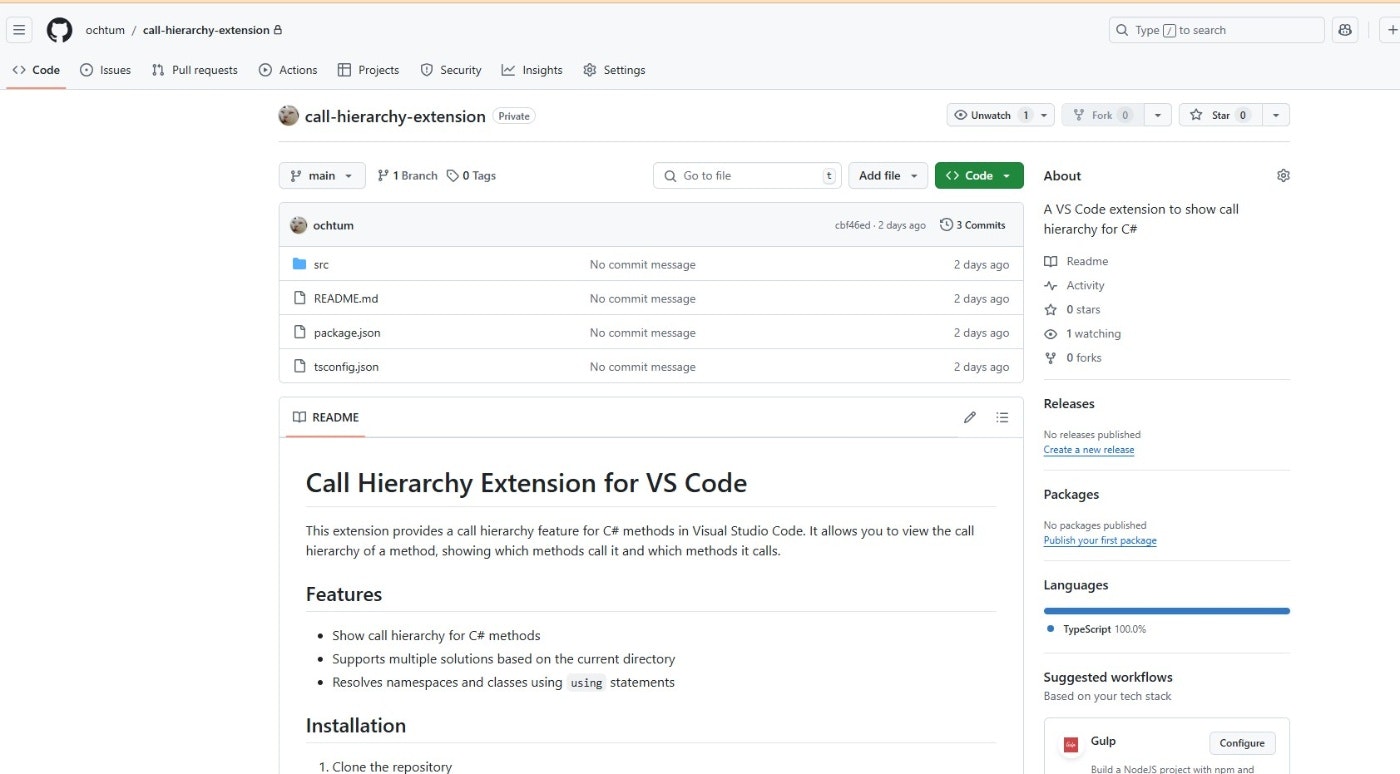Open README outline list icon
The image size is (1400, 774).
click(x=1002, y=417)
